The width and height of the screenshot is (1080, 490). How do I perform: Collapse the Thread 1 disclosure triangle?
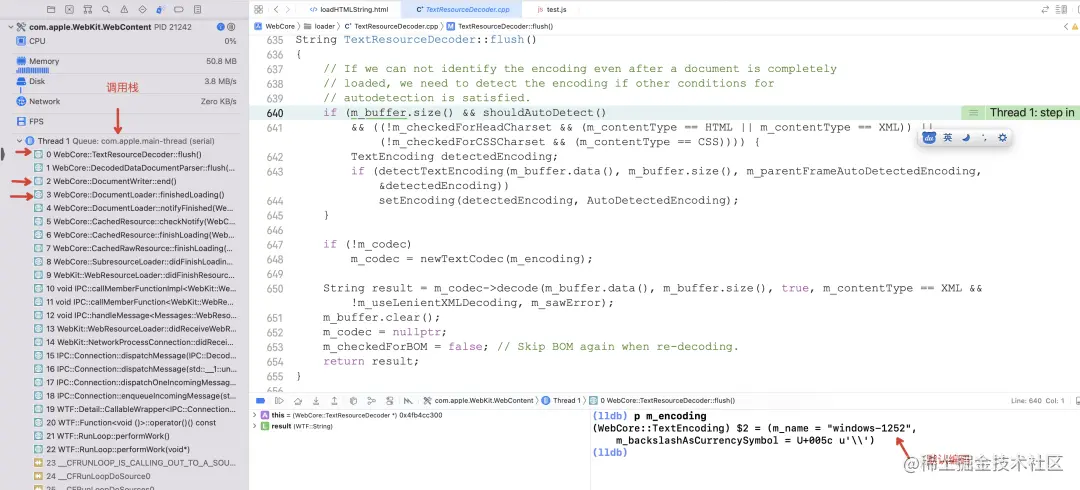pyautogui.click(x=19, y=141)
